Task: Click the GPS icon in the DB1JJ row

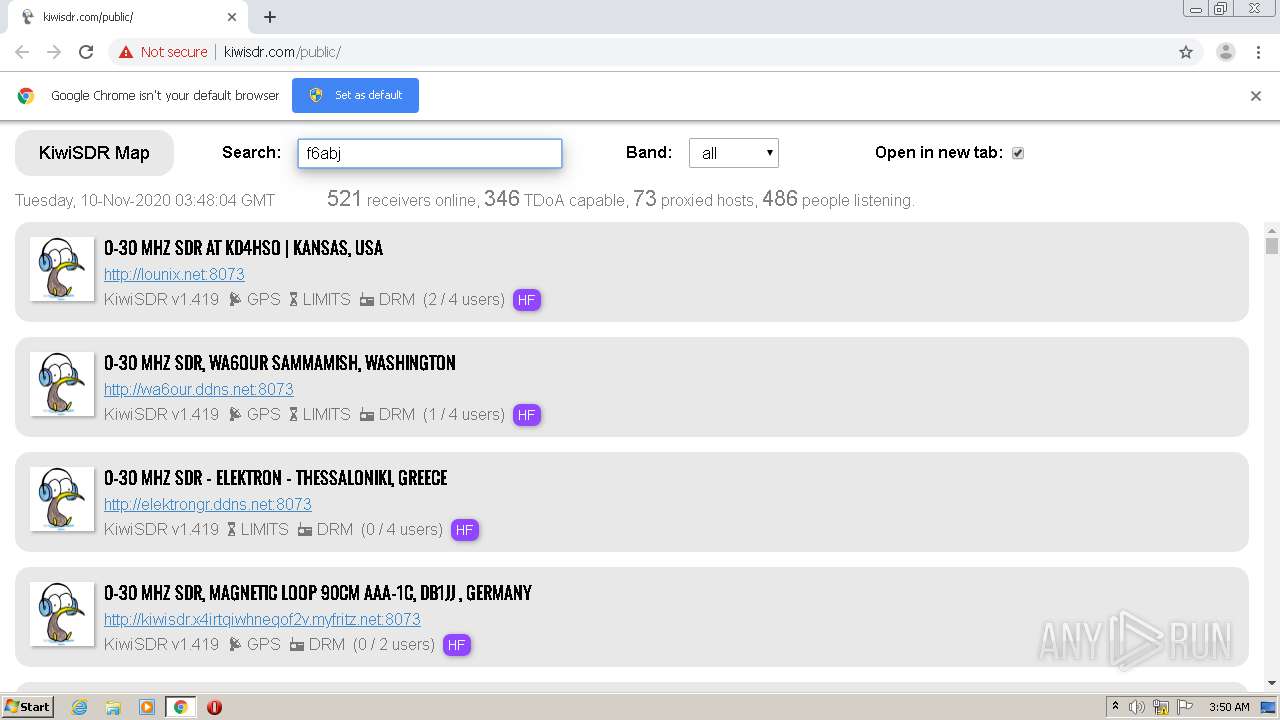Action: [235, 645]
